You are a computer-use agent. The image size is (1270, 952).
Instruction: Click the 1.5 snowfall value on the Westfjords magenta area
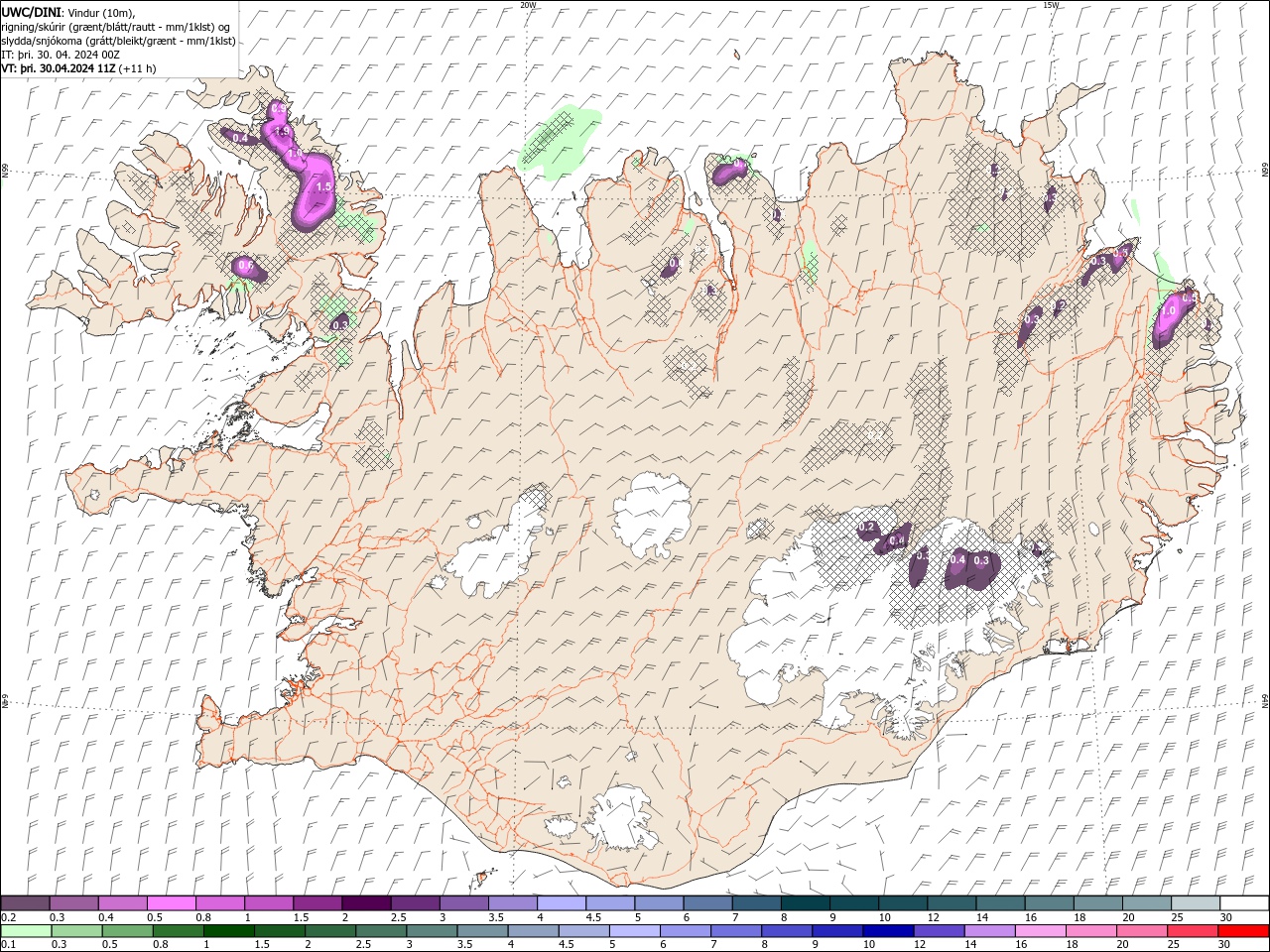tap(322, 186)
